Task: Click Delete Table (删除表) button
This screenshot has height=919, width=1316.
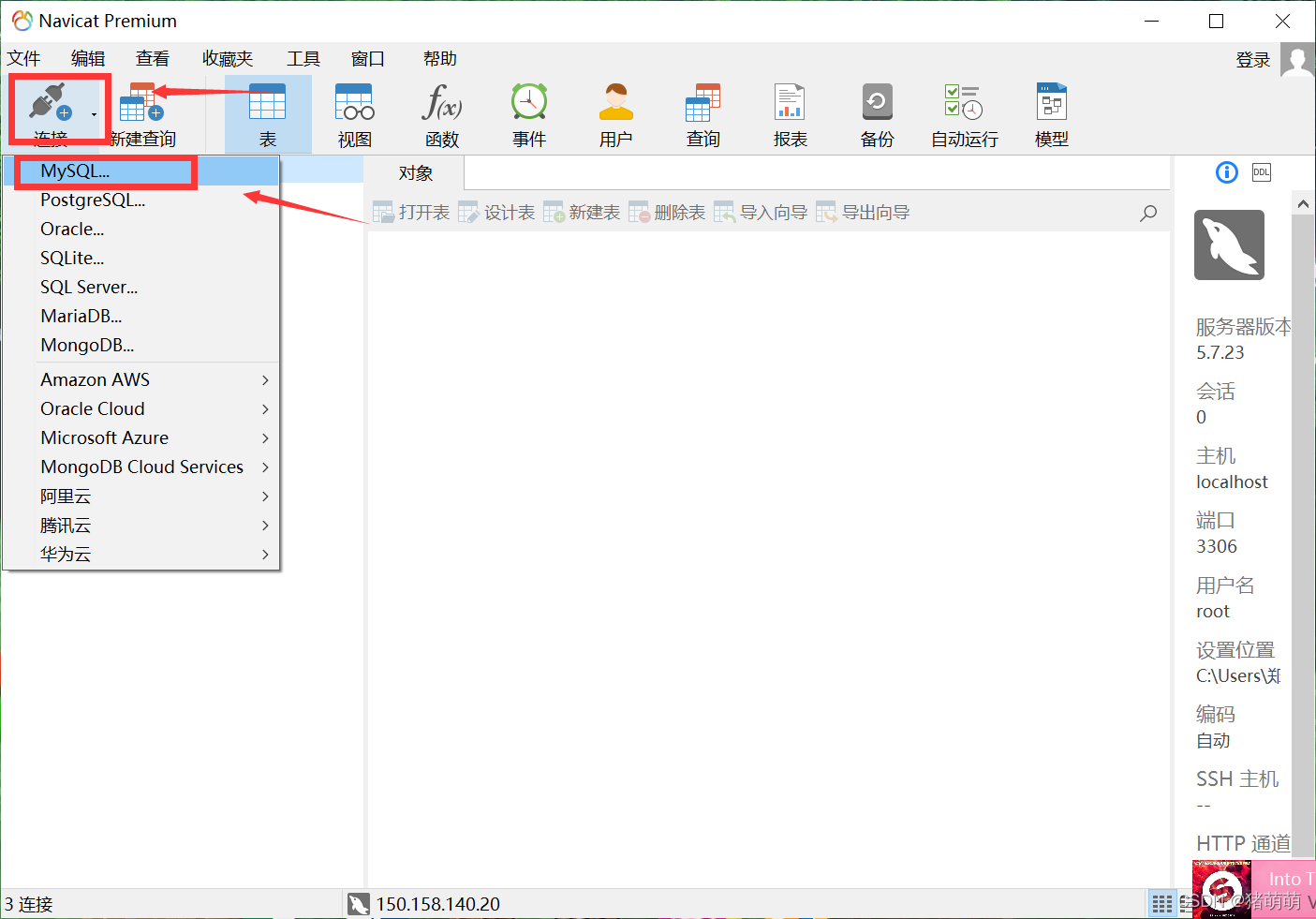Action: [x=667, y=213]
